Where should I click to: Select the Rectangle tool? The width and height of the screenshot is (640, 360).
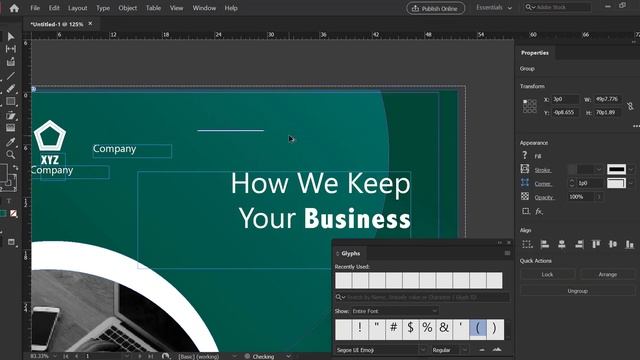[11, 101]
